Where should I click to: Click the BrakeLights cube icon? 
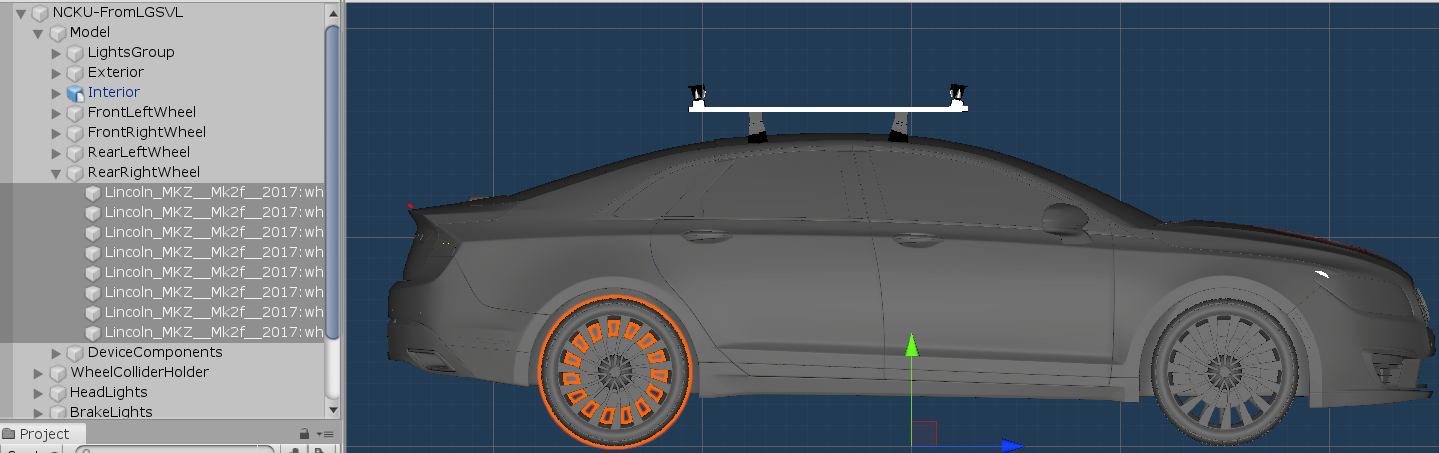click(x=58, y=412)
